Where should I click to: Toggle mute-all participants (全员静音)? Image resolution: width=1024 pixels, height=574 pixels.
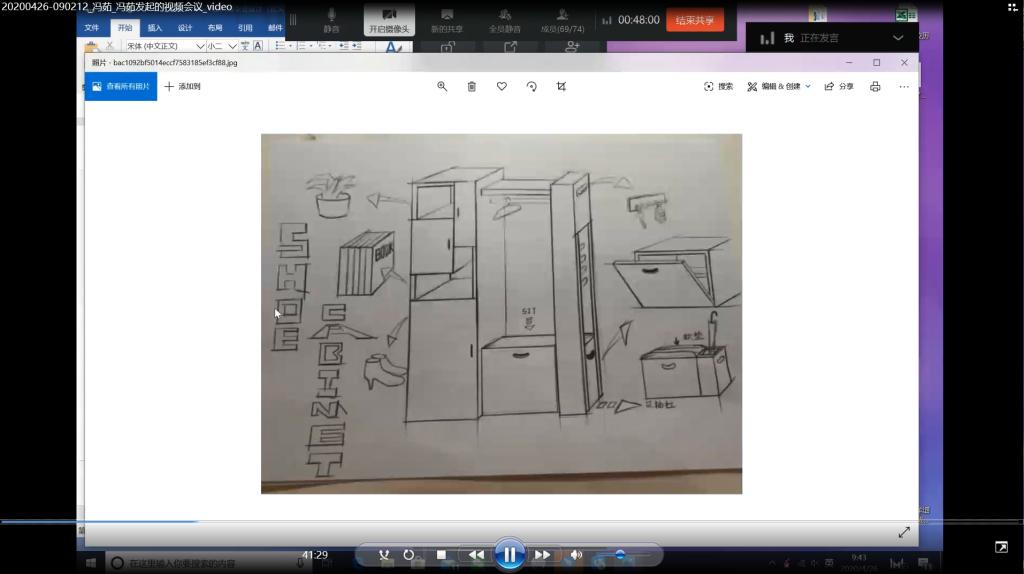pos(504,20)
